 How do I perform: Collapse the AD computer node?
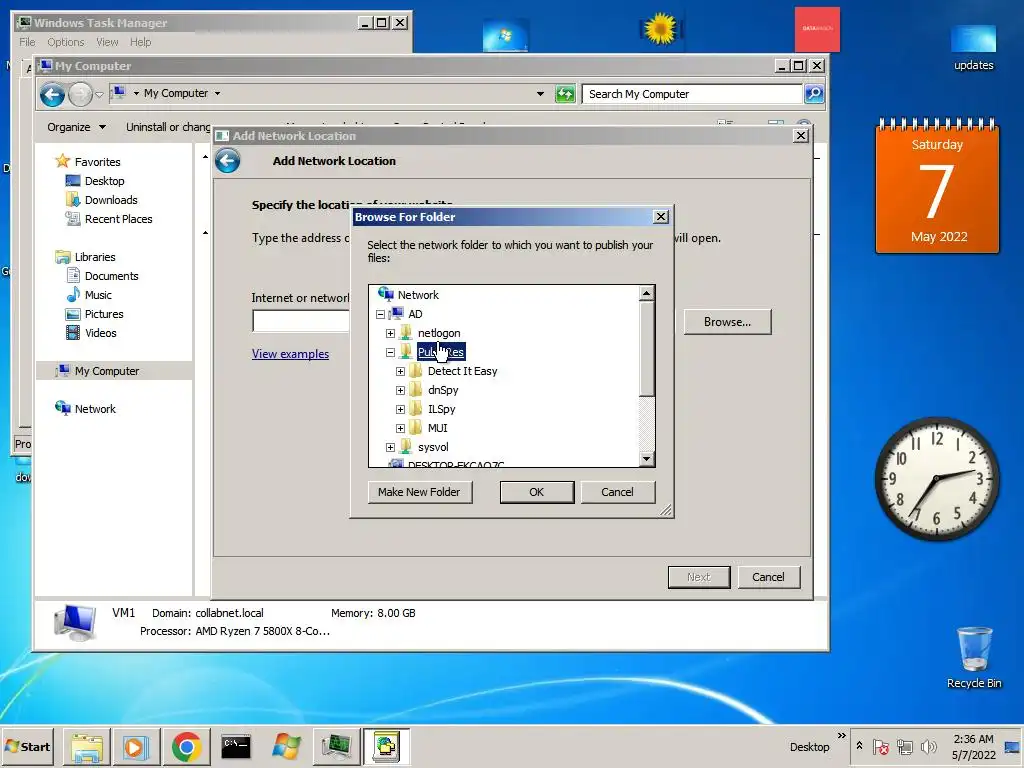(380, 314)
